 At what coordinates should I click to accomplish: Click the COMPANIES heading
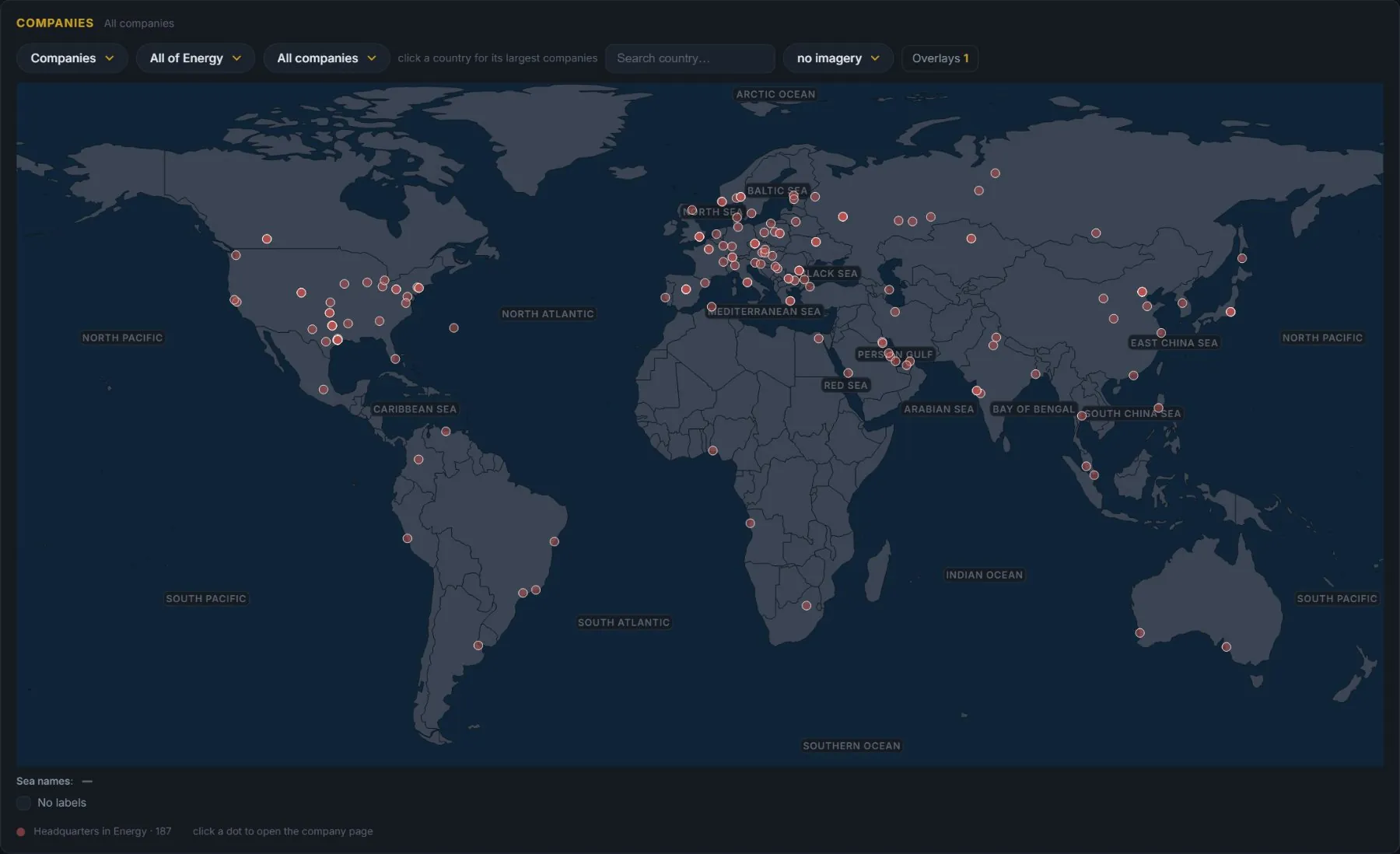54,23
